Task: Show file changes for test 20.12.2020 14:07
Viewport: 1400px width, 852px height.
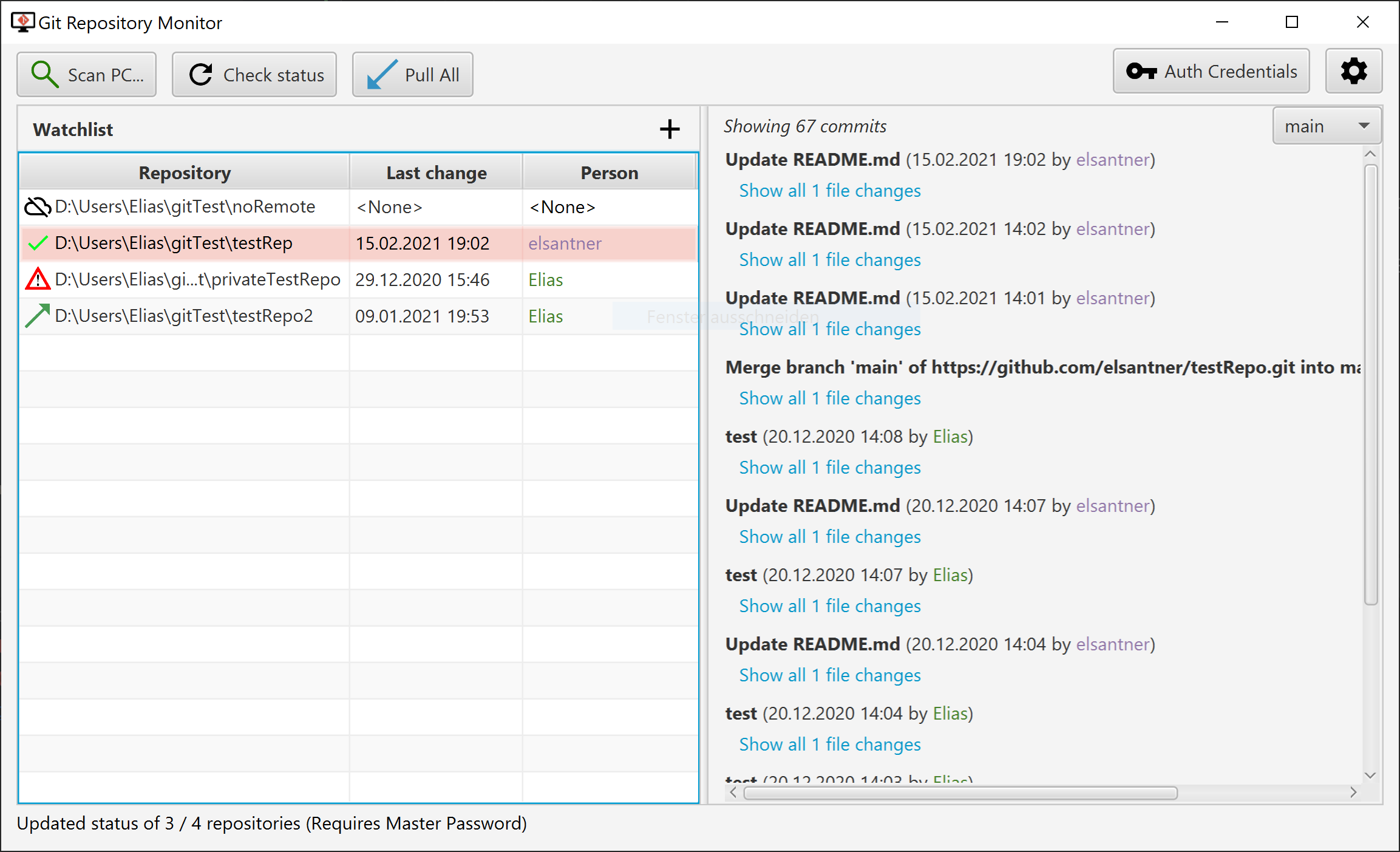Action: coord(830,606)
